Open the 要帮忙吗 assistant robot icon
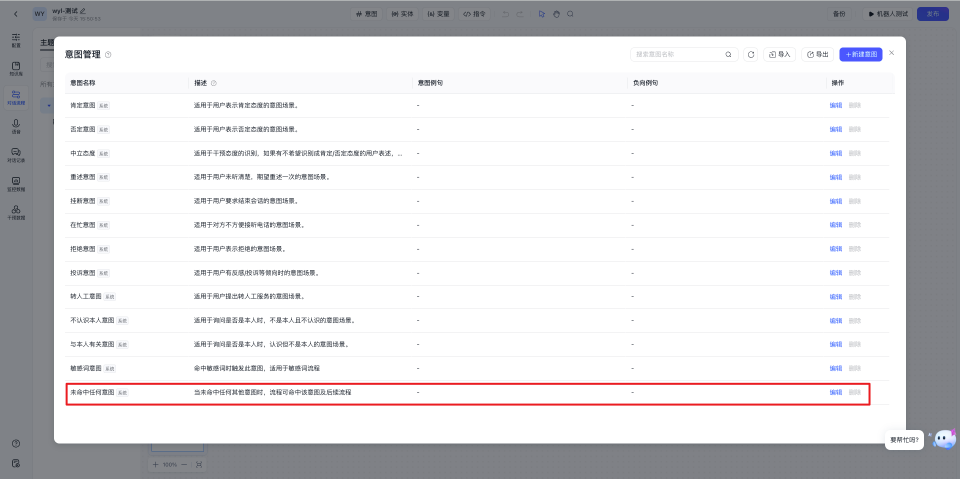Viewport: 960px width, 479px height. coord(944,440)
